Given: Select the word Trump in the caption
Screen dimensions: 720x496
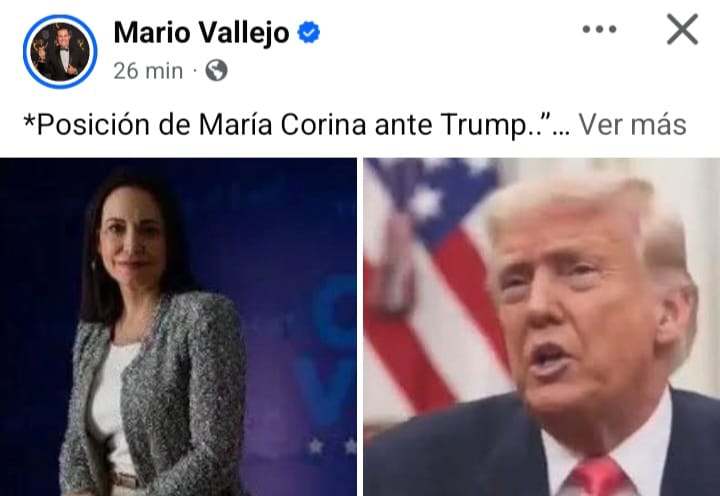Looking at the screenshot, I should coord(483,125).
